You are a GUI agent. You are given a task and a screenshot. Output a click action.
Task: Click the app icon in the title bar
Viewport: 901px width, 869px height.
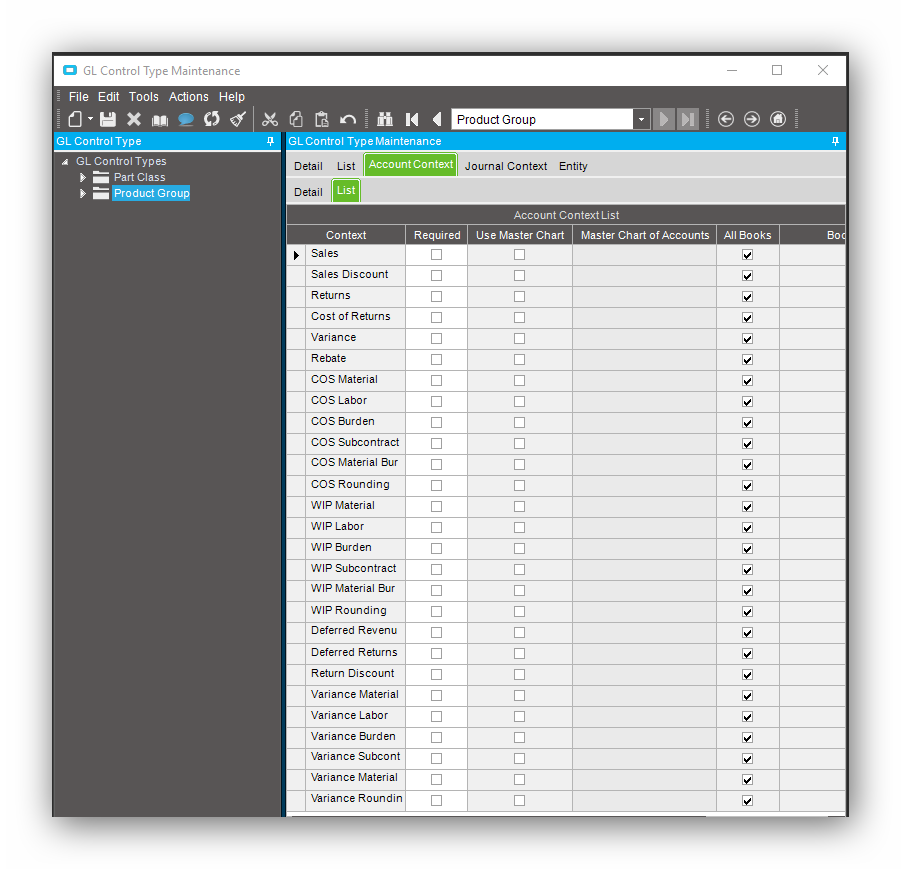70,70
